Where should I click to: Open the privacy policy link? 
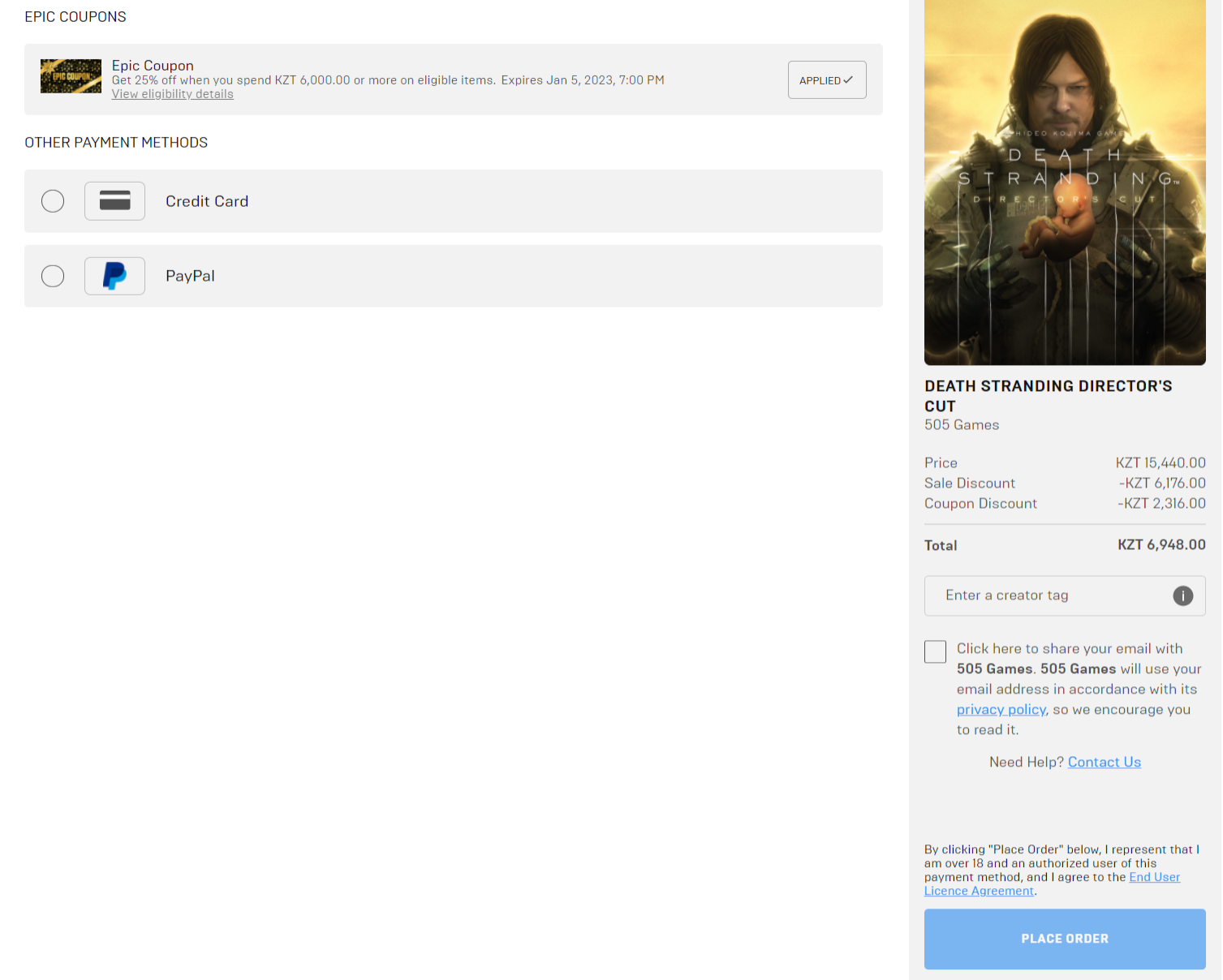point(1001,709)
